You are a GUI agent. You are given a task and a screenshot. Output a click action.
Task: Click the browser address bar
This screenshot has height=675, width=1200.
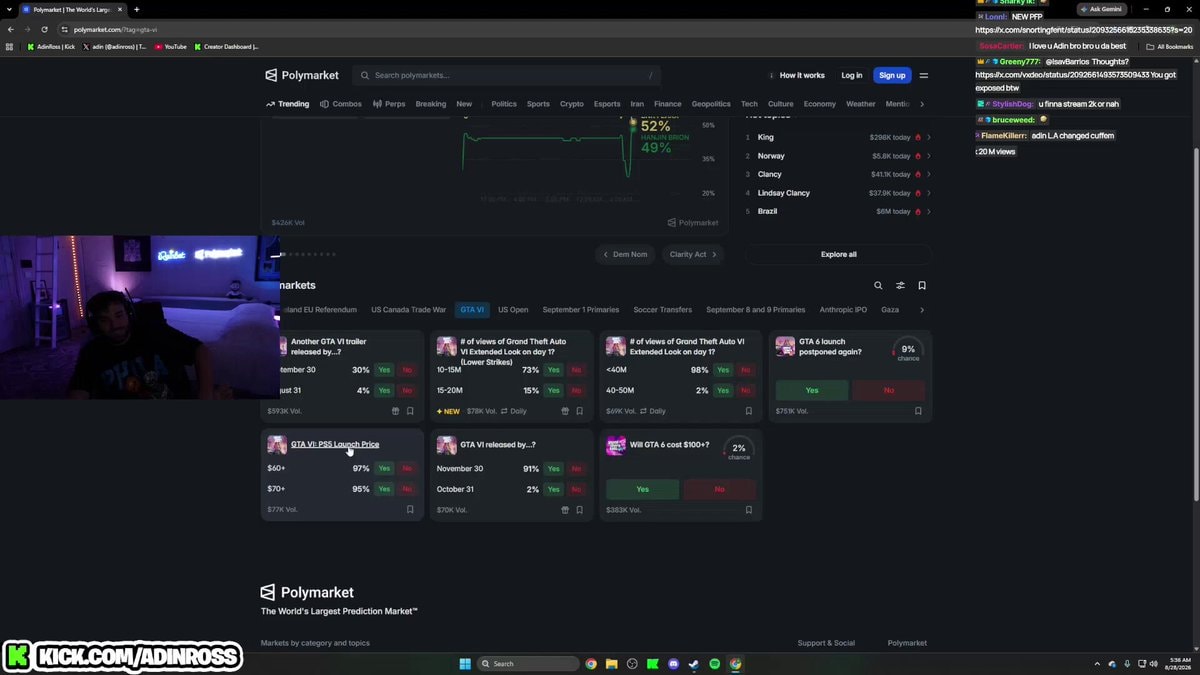[560, 29]
